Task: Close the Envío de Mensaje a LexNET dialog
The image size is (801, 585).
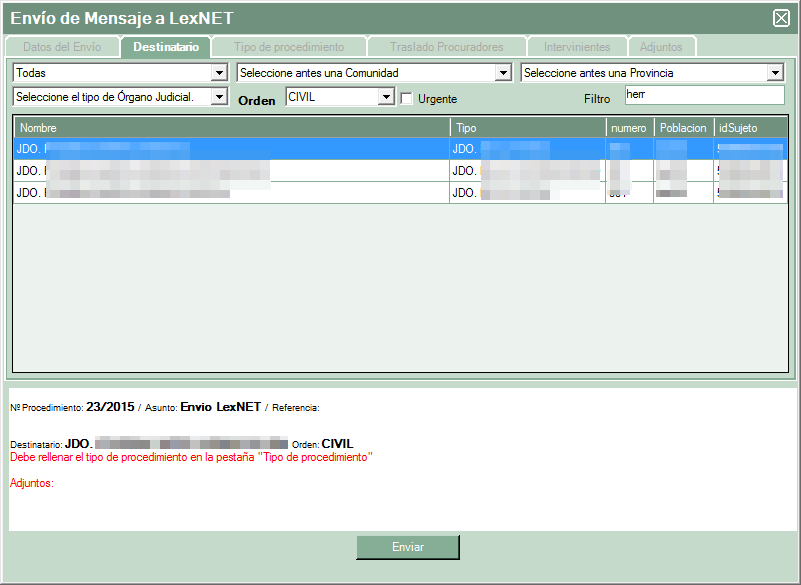Action: [x=781, y=17]
